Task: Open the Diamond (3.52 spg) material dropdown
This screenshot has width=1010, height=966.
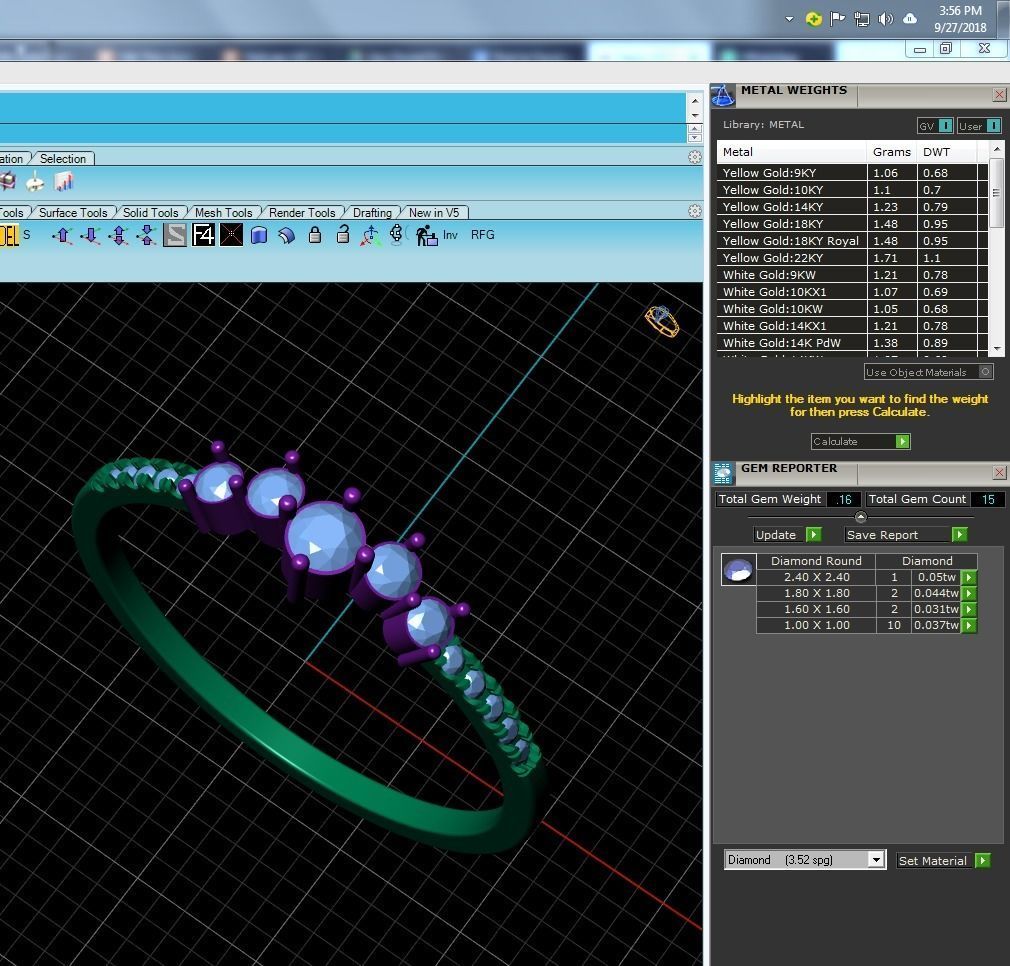Action: [x=875, y=860]
